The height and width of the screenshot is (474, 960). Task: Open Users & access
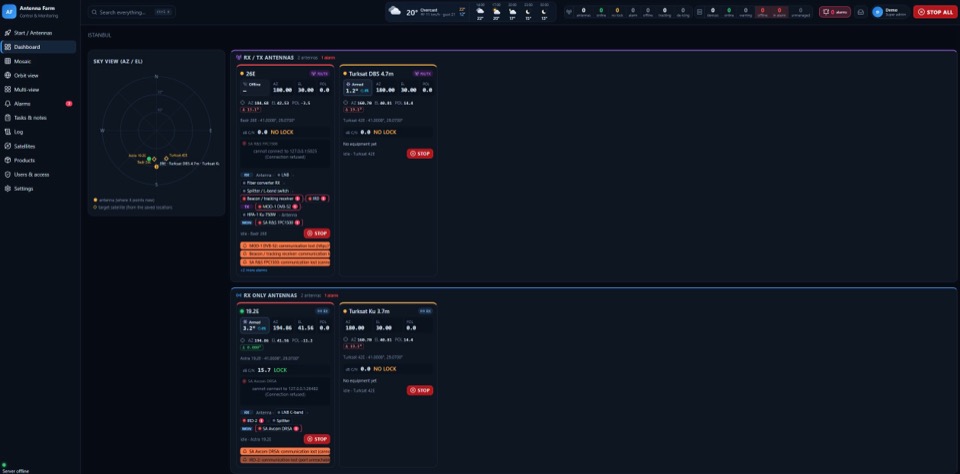[x=39, y=175]
